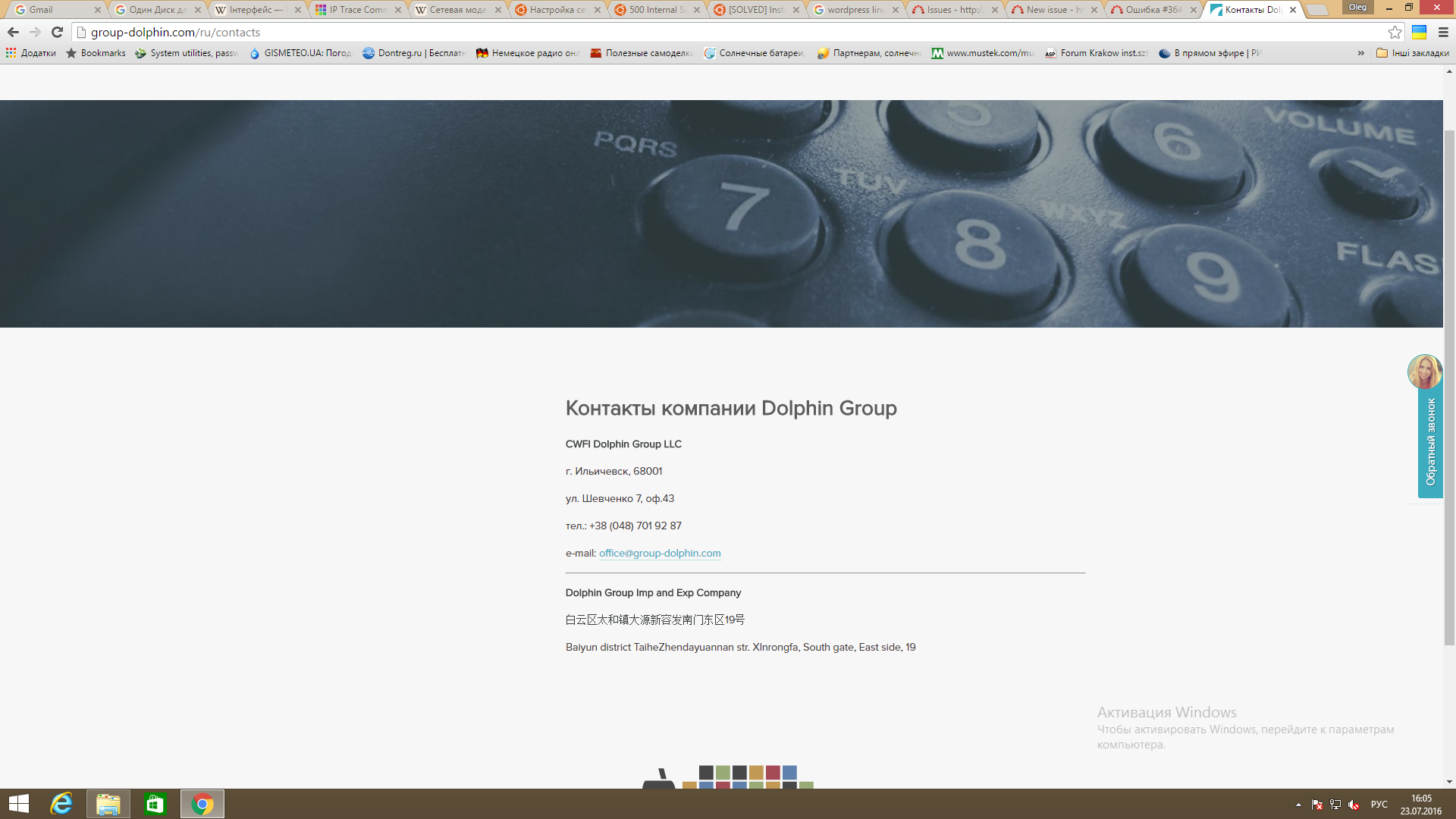This screenshot has width=1456, height=819.
Task: Open File Explorer from the taskbar
Action: [x=108, y=804]
